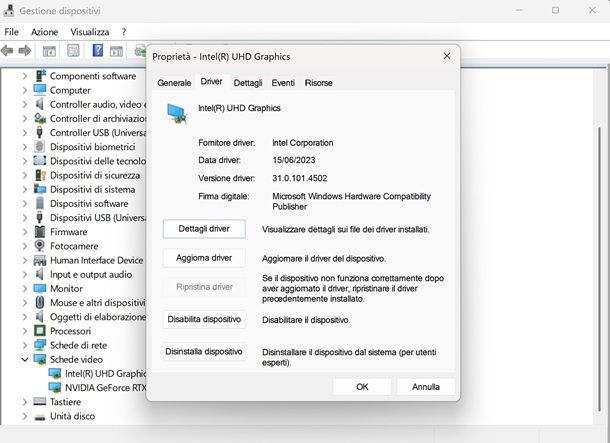Click the driver date 15/06/2023
The width and height of the screenshot is (610, 443).
[294, 160]
